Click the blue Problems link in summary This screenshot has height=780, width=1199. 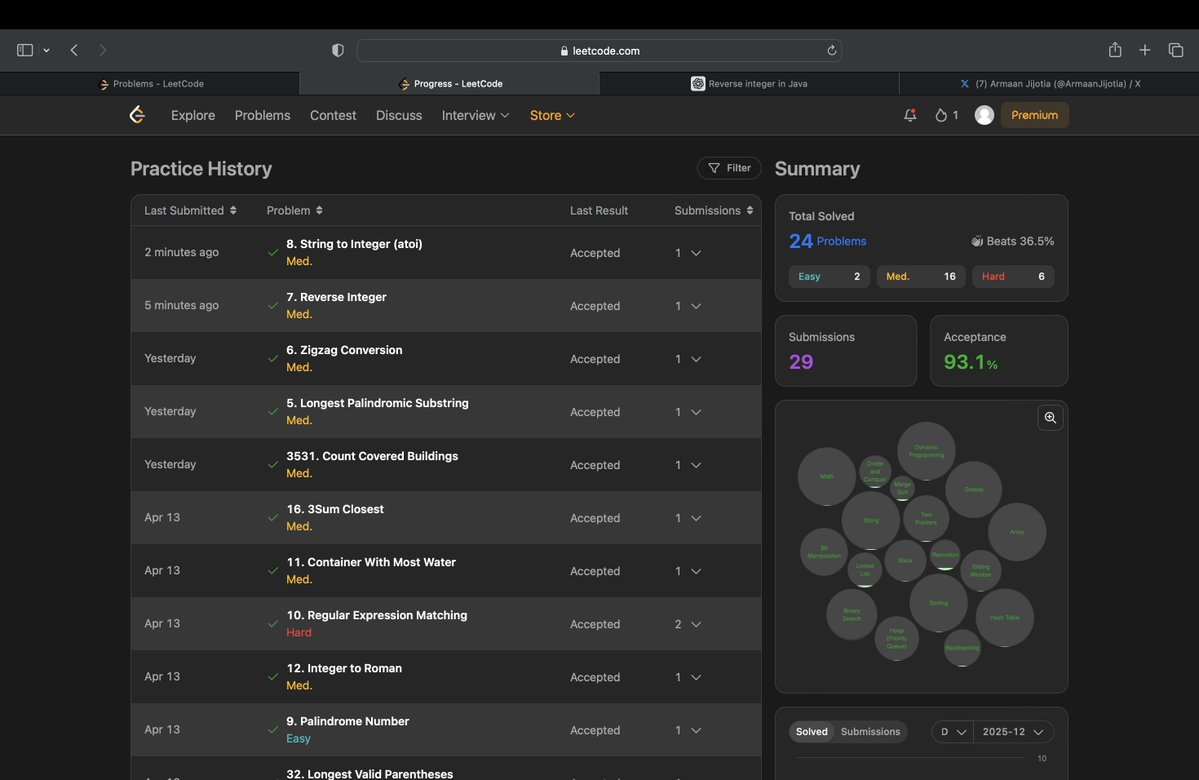pyautogui.click(x=841, y=241)
